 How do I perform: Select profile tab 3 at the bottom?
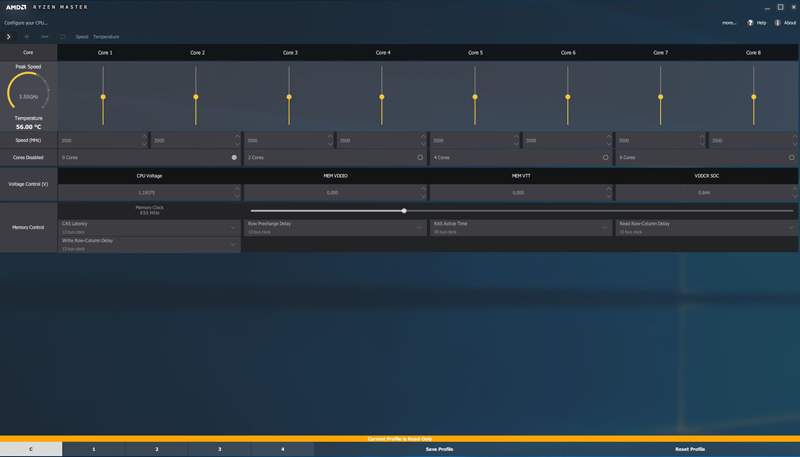220,449
